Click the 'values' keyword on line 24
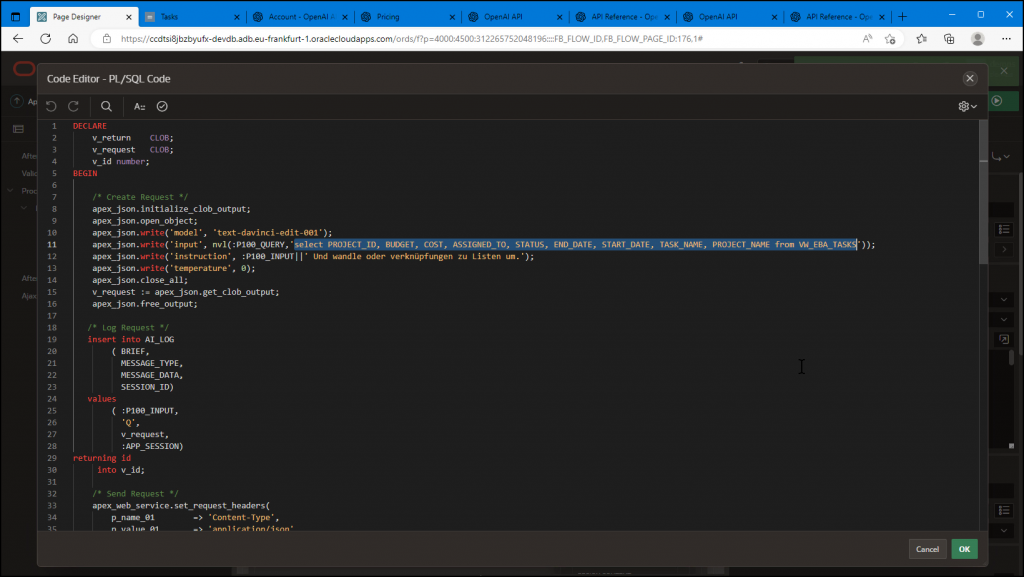Screen dimensions: 1024x577 pyautogui.click(x=102, y=399)
